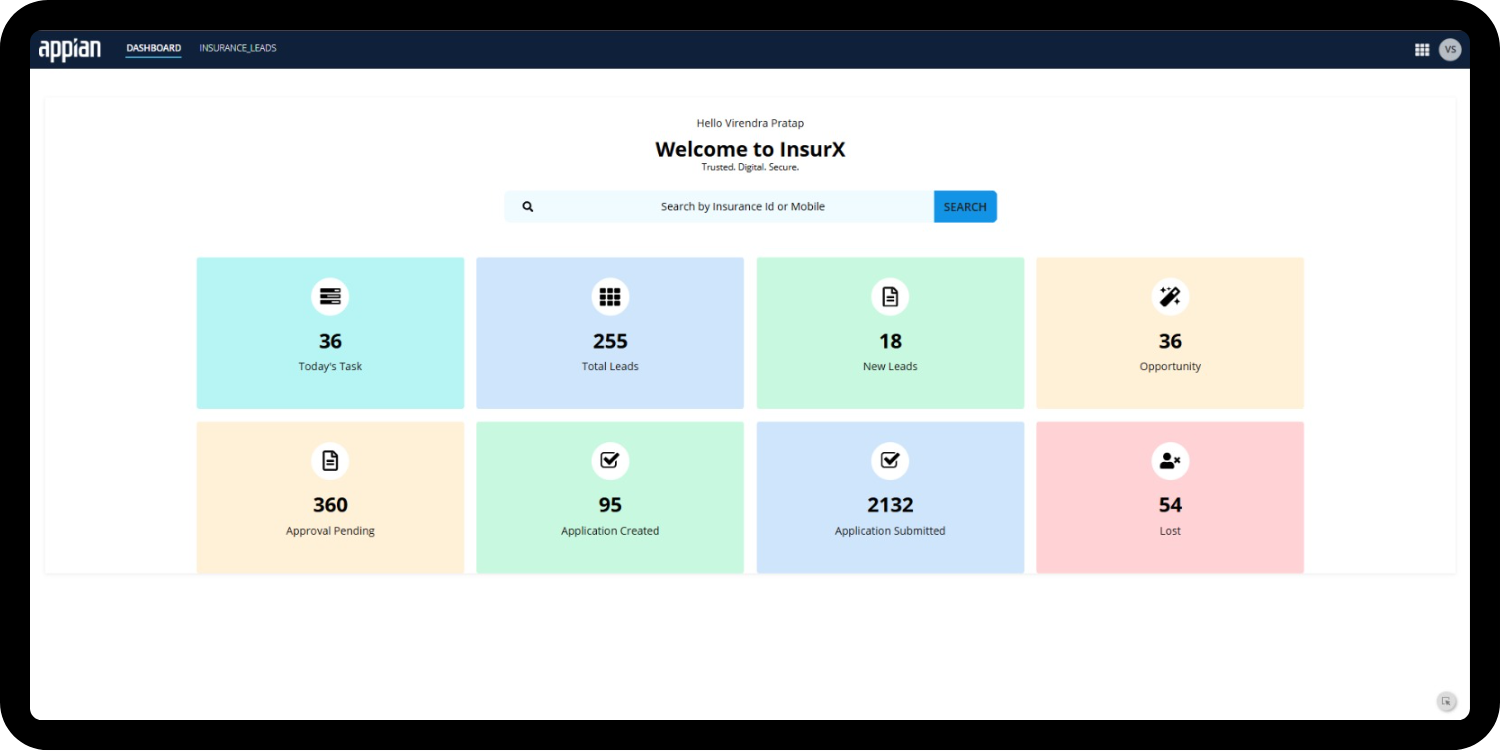The width and height of the screenshot is (1500, 753).
Task: Click the Application Created checkmark icon
Action: coord(610,460)
